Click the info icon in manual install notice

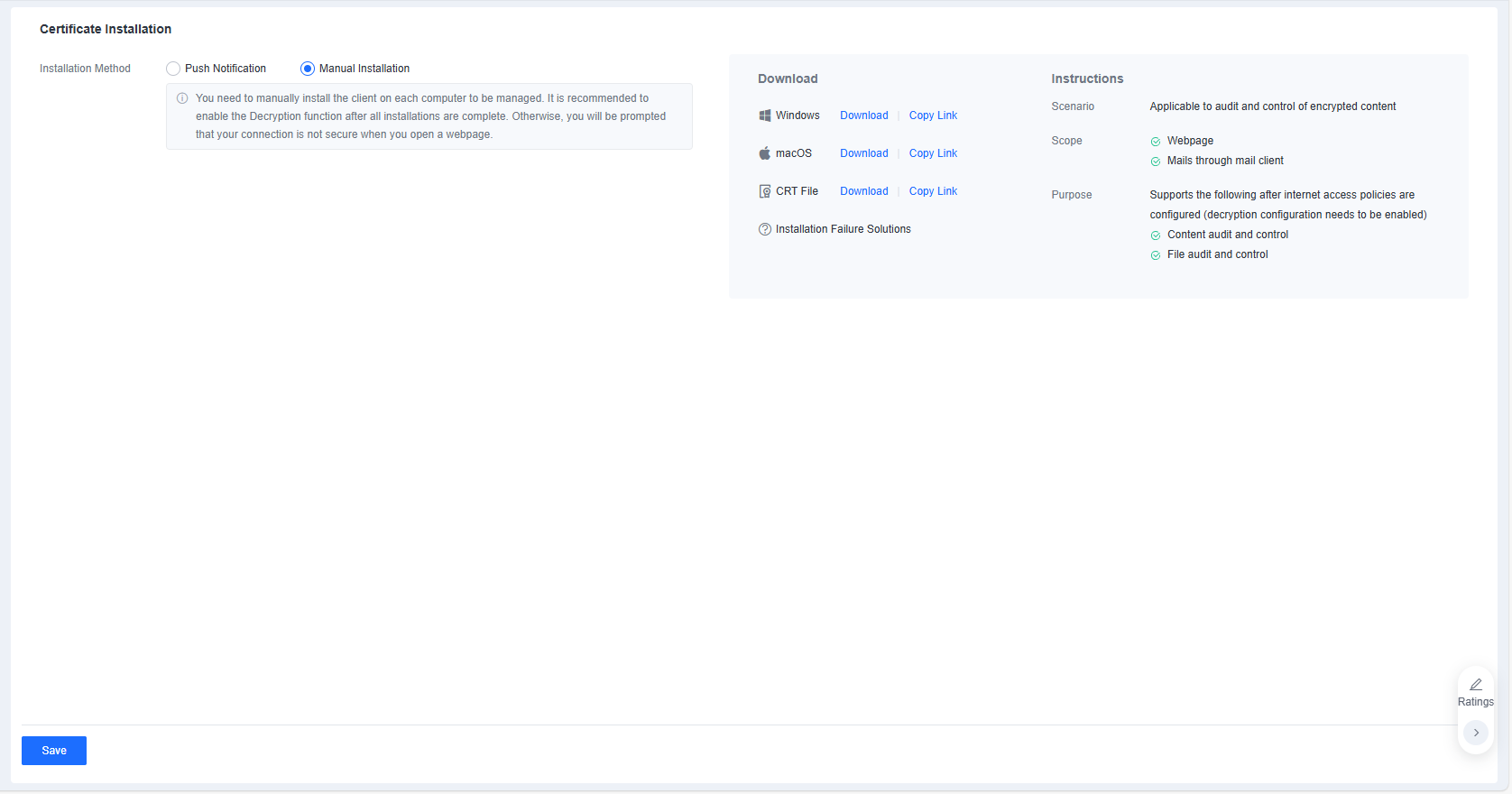tap(182, 98)
